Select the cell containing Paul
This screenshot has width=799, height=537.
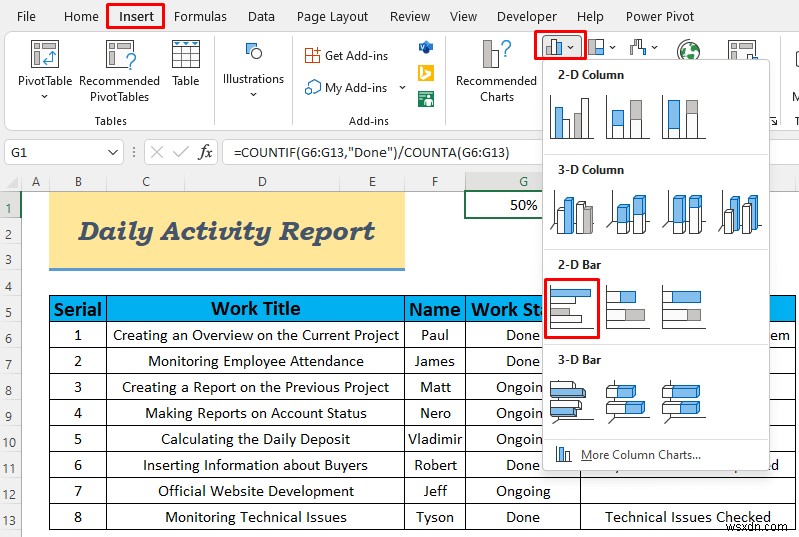click(x=435, y=335)
